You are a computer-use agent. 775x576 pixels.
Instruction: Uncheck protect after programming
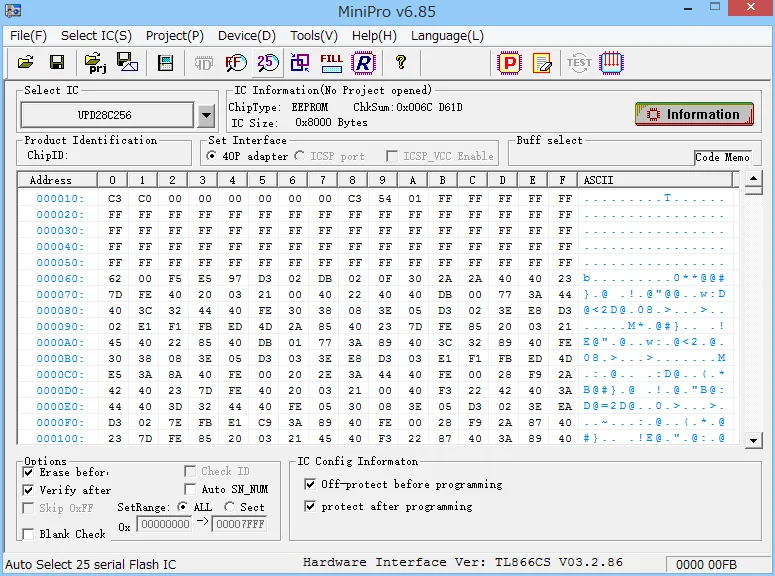tap(310, 506)
